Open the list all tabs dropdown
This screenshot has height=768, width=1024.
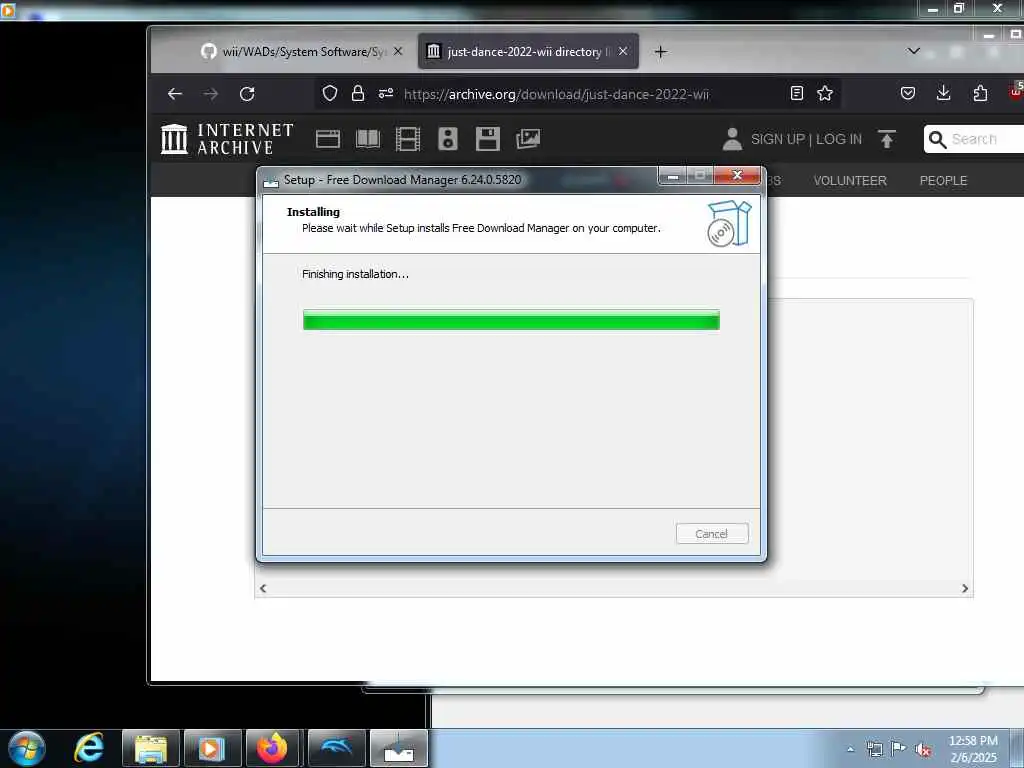click(x=914, y=51)
